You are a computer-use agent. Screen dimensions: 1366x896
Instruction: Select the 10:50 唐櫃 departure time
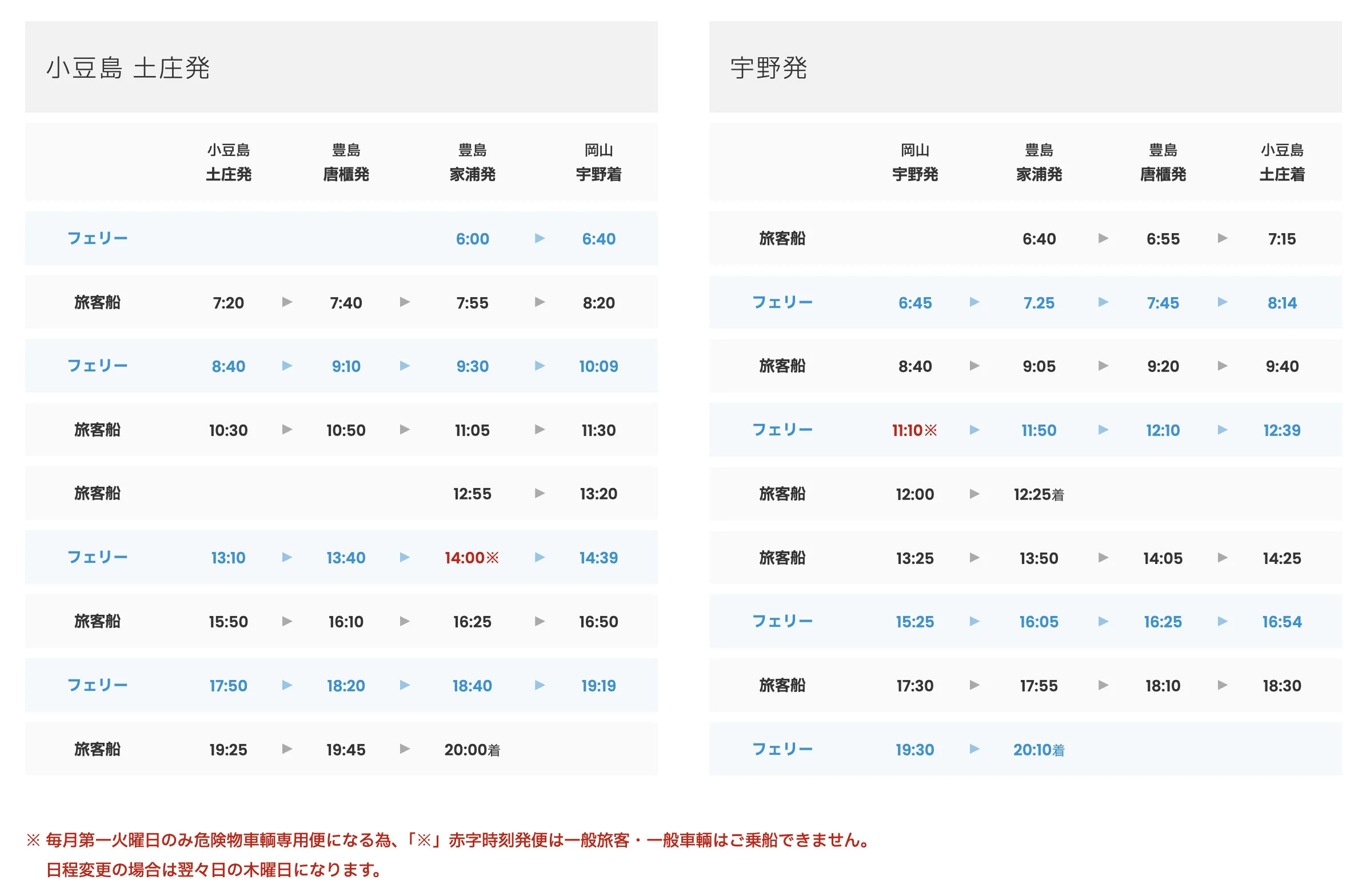[346, 430]
